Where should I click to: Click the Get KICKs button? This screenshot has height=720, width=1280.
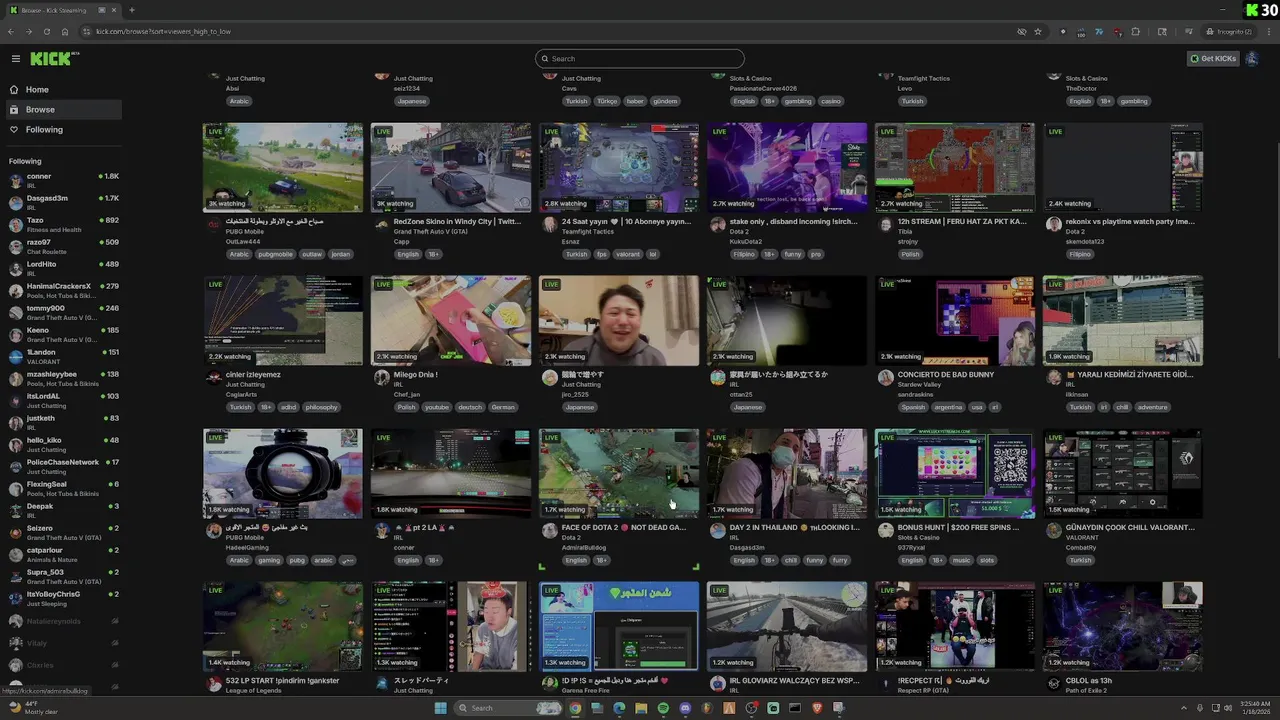coord(1213,59)
